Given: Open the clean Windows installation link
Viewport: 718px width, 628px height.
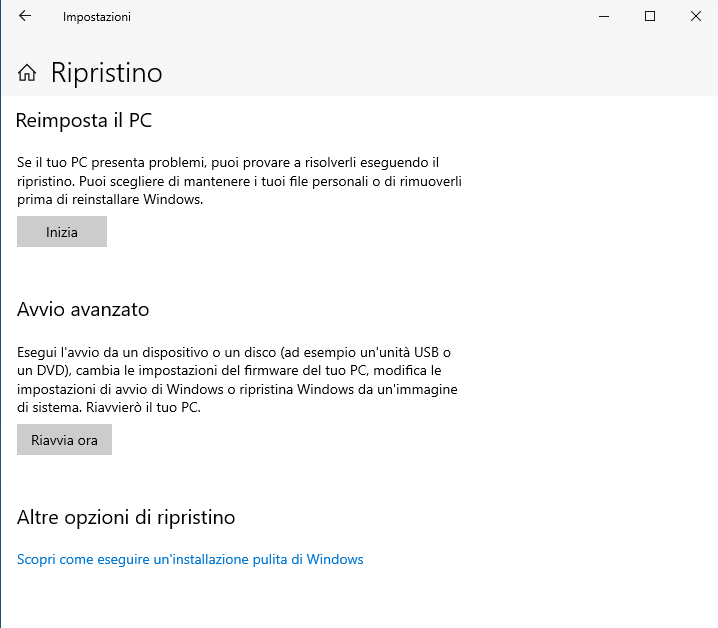Looking at the screenshot, I should (190, 559).
